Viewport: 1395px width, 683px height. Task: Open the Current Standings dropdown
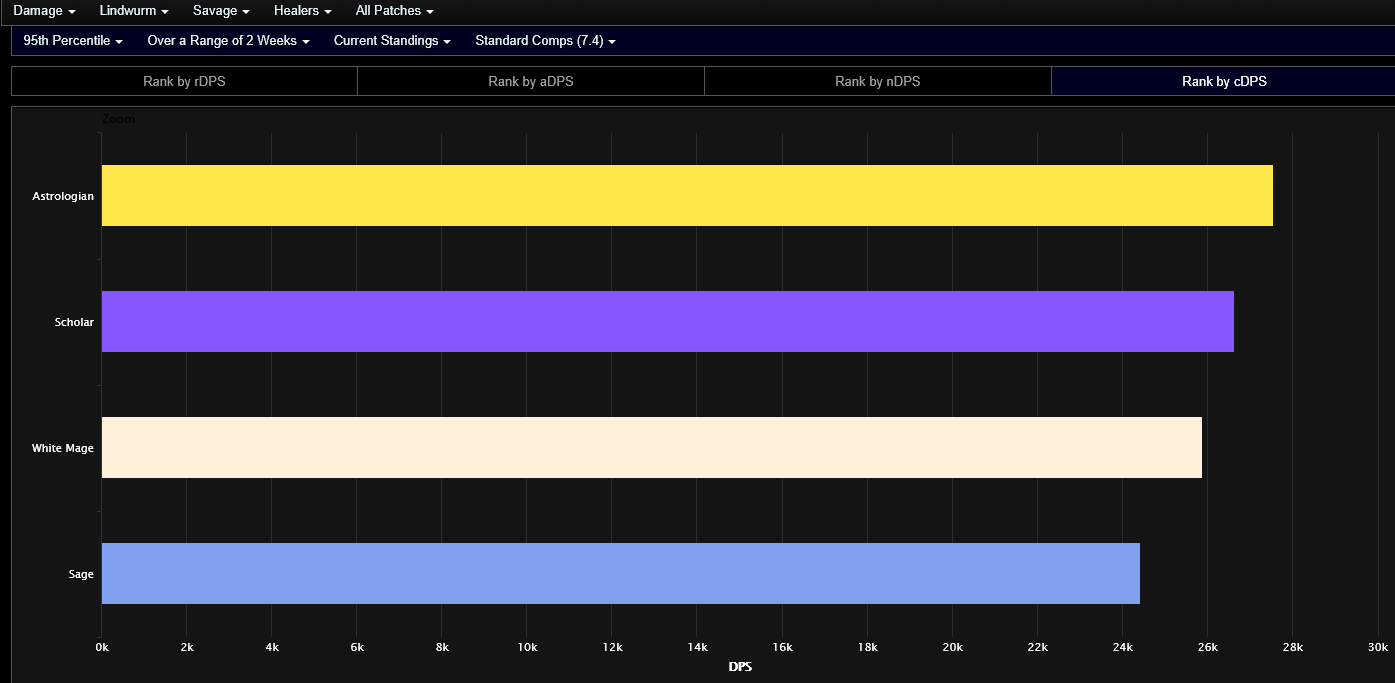tap(392, 41)
